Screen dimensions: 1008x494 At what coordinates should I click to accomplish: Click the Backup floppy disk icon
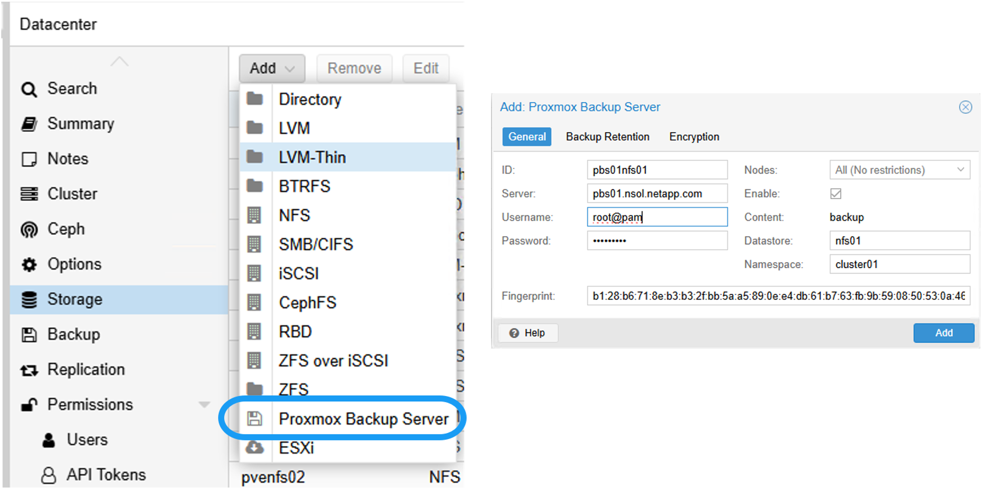tap(29, 335)
